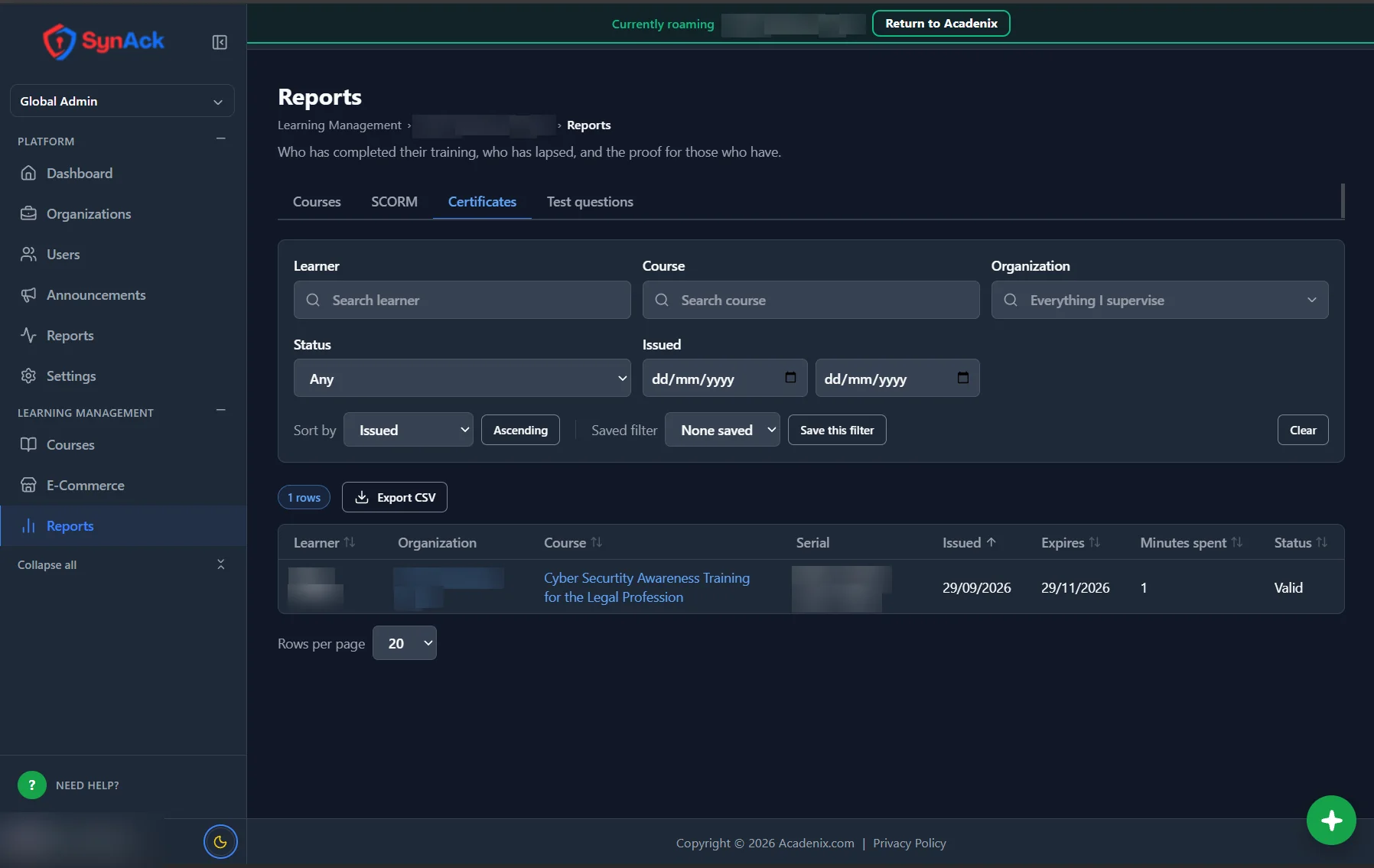Click the SynAck shield logo

pyautogui.click(x=59, y=41)
